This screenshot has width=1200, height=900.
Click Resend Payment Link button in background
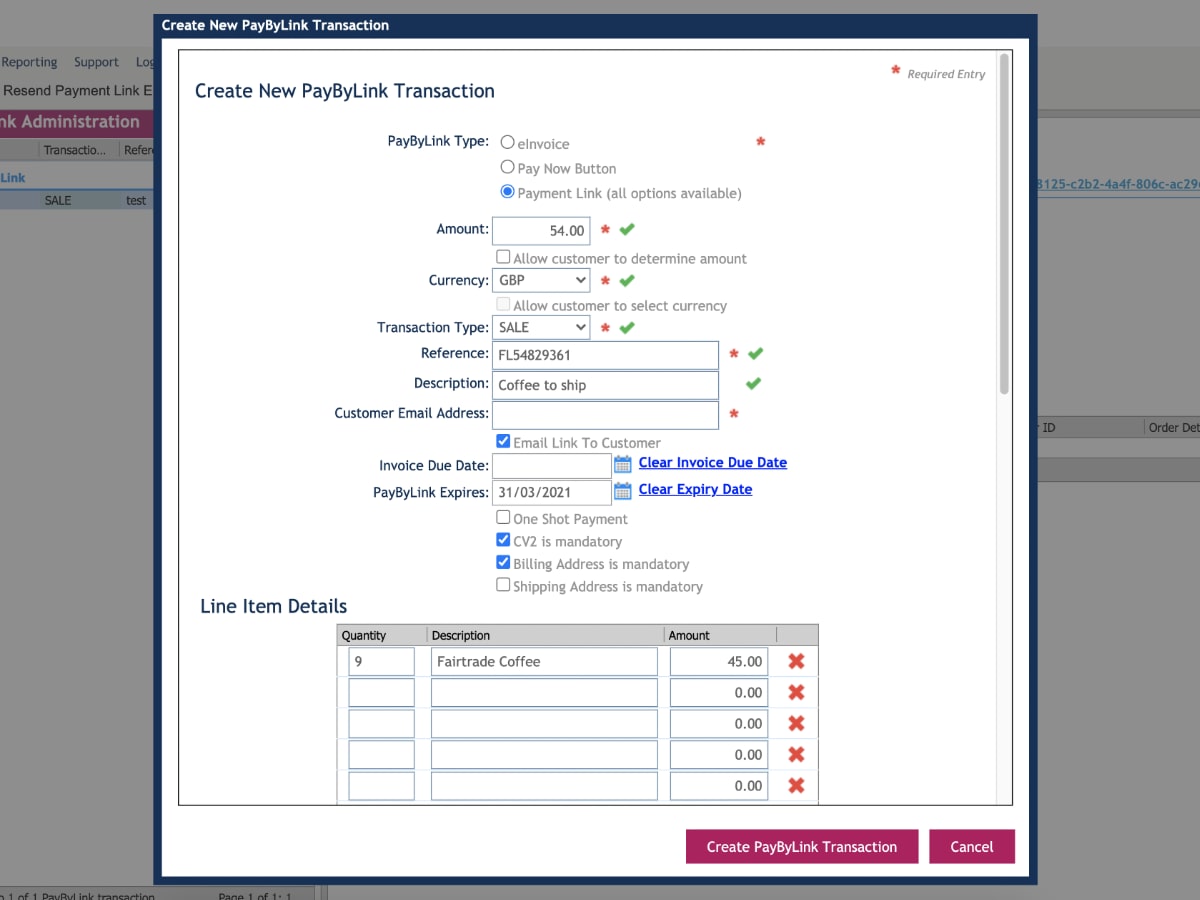[x=77, y=90]
